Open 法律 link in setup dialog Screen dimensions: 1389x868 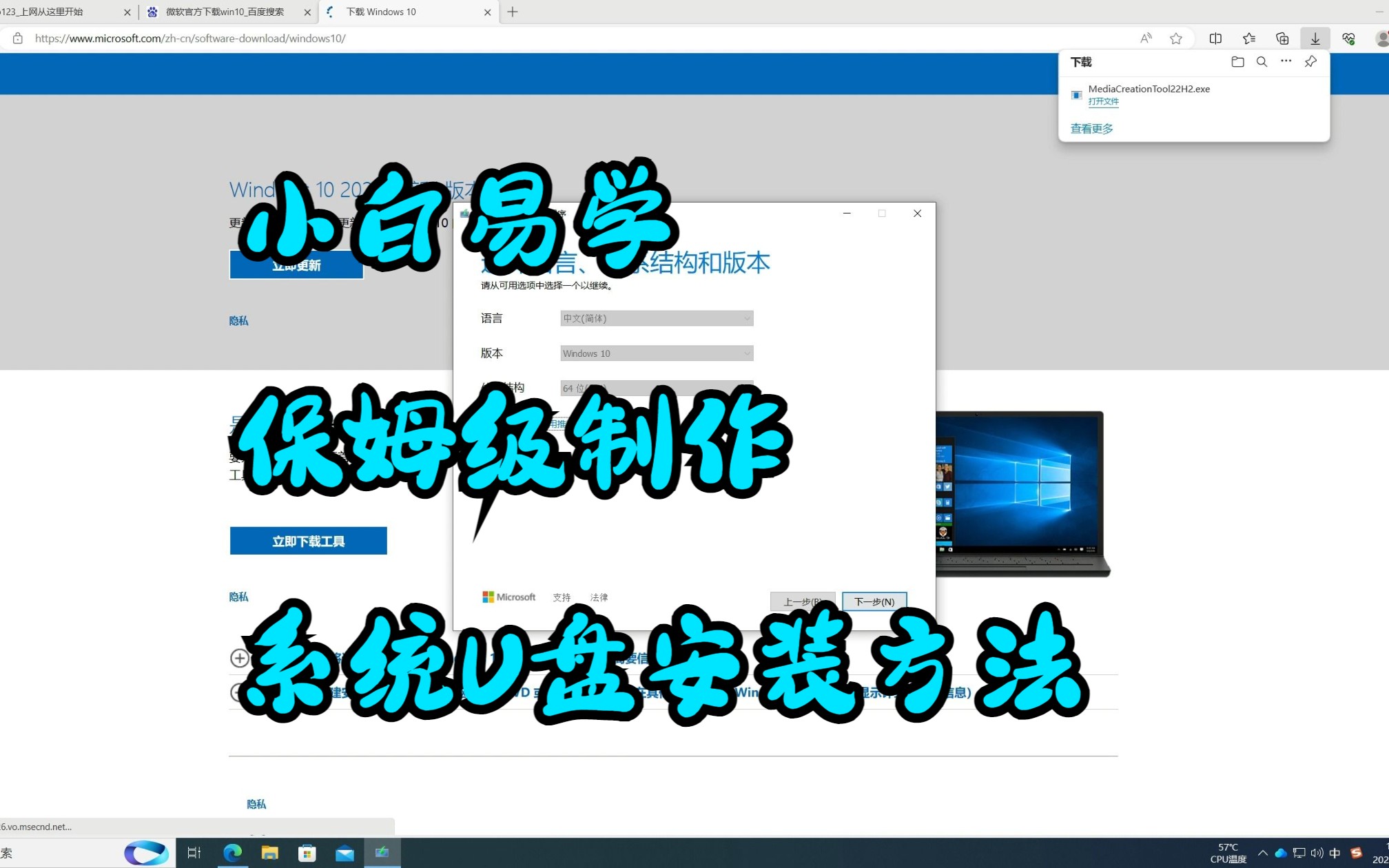click(599, 597)
